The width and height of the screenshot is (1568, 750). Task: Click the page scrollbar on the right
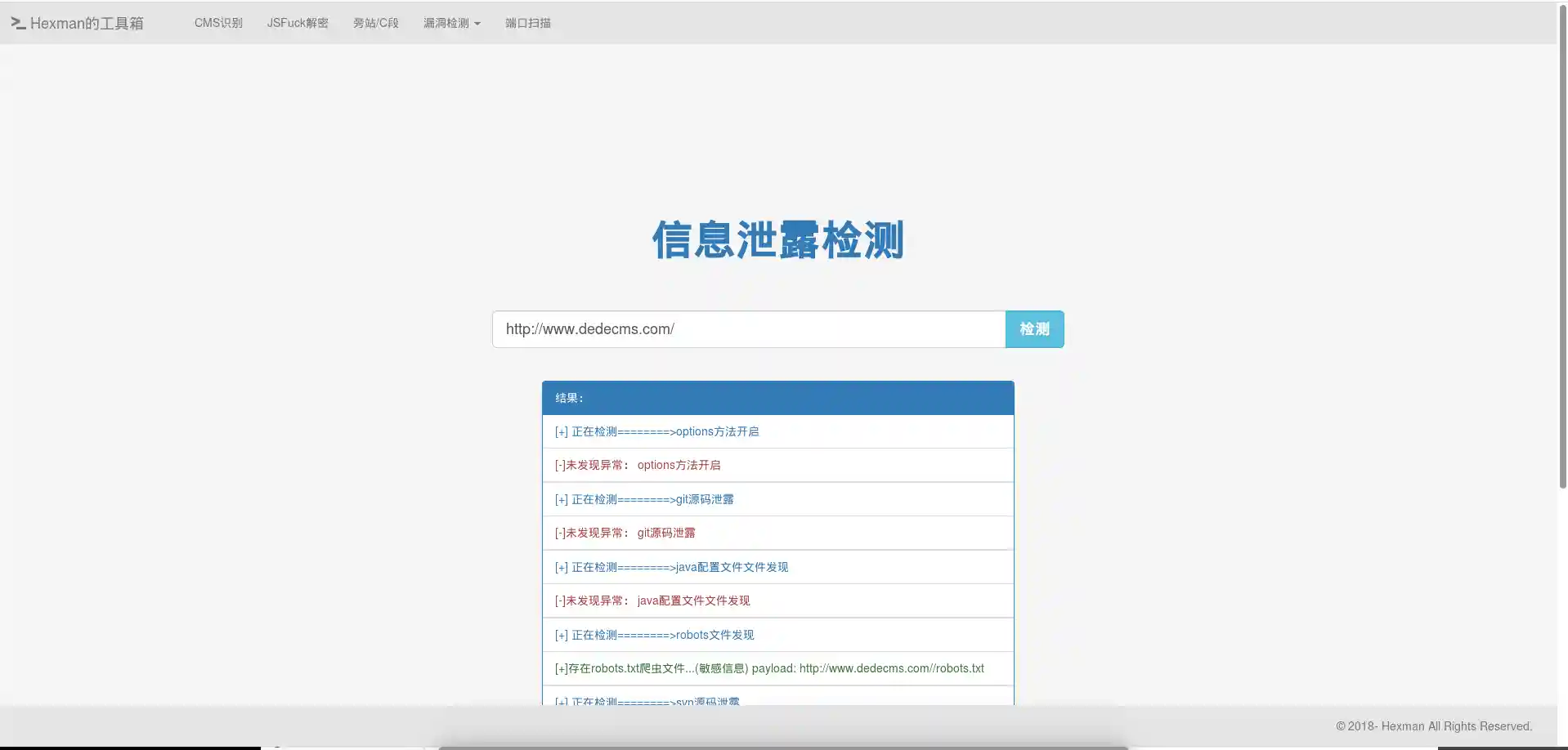(x=1561, y=245)
